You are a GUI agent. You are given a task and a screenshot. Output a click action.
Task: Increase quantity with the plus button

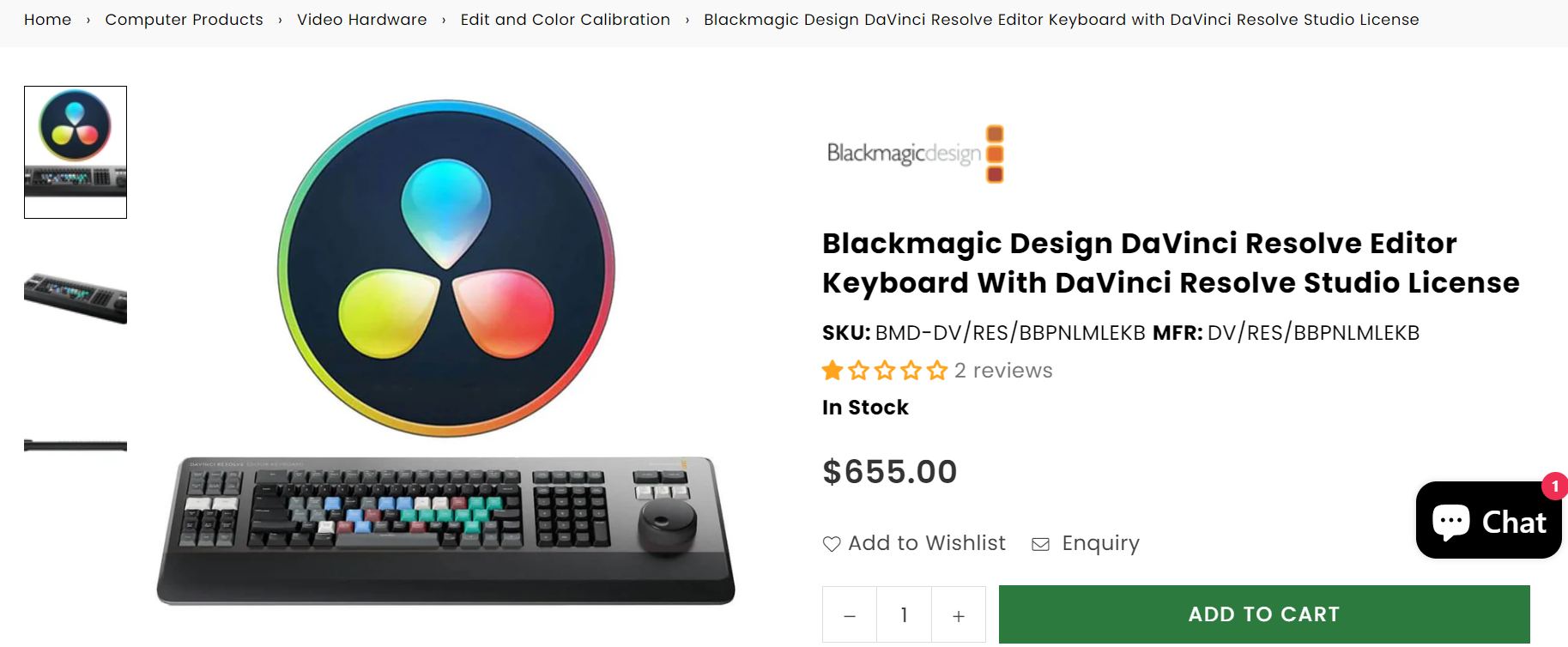coord(959,615)
